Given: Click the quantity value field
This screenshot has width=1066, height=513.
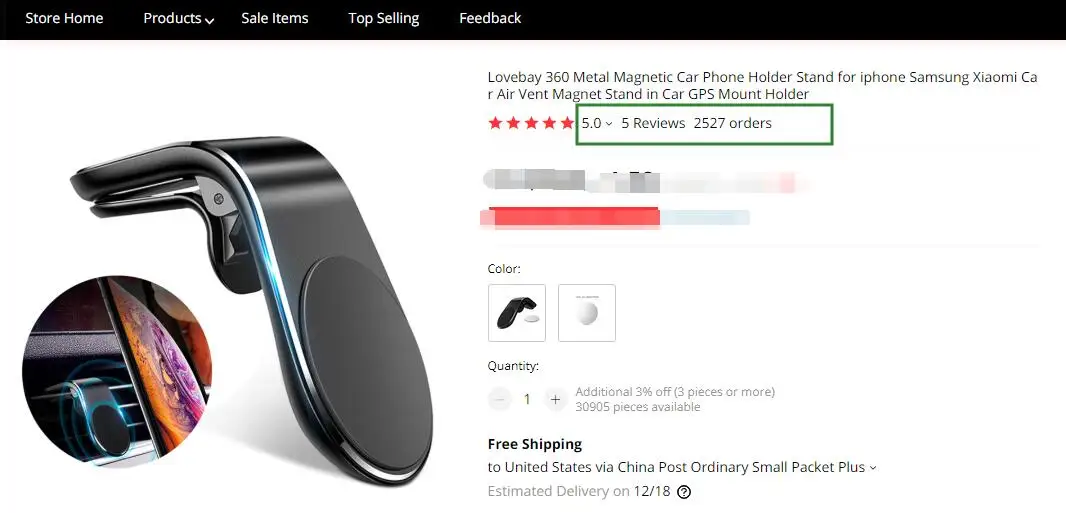Looking at the screenshot, I should (x=527, y=400).
